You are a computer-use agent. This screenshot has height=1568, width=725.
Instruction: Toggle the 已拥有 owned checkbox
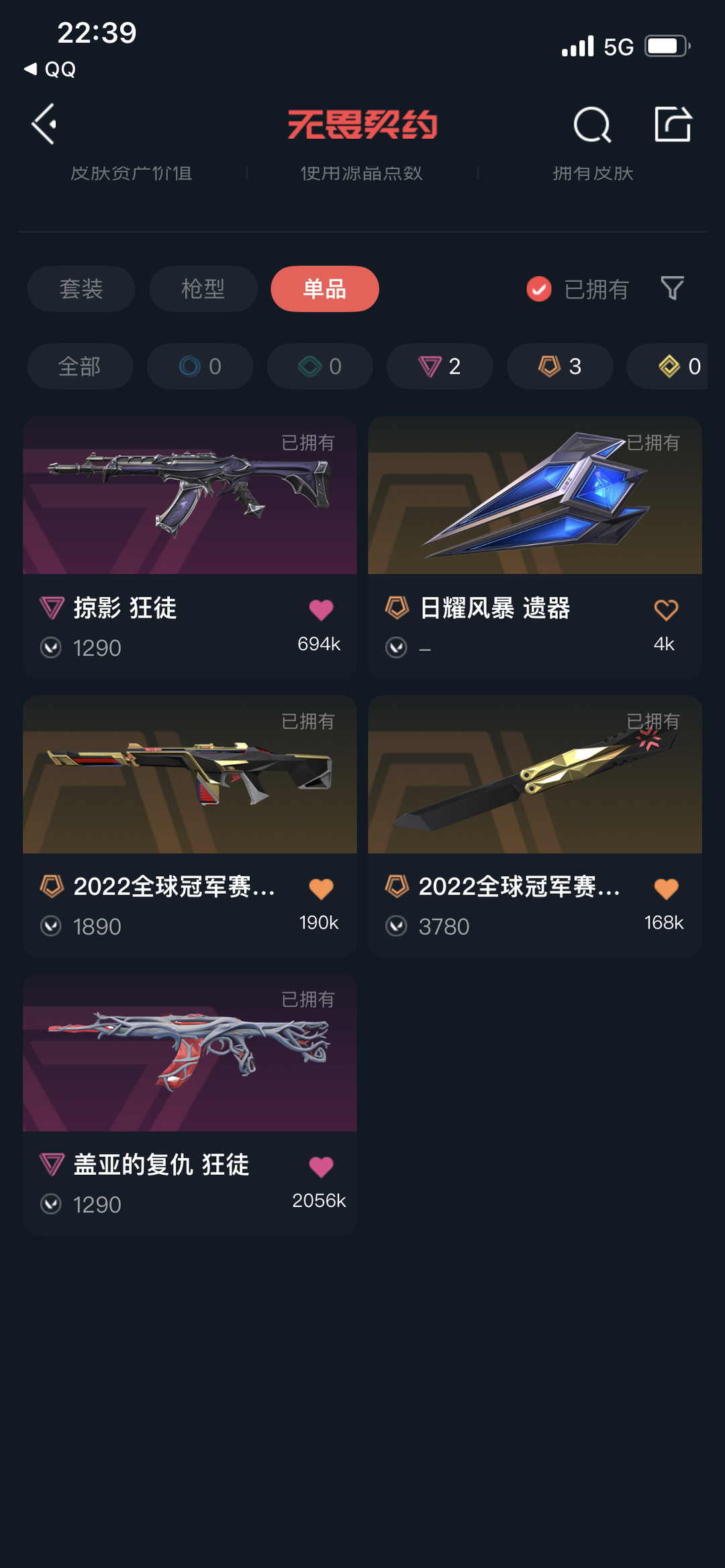[x=538, y=289]
